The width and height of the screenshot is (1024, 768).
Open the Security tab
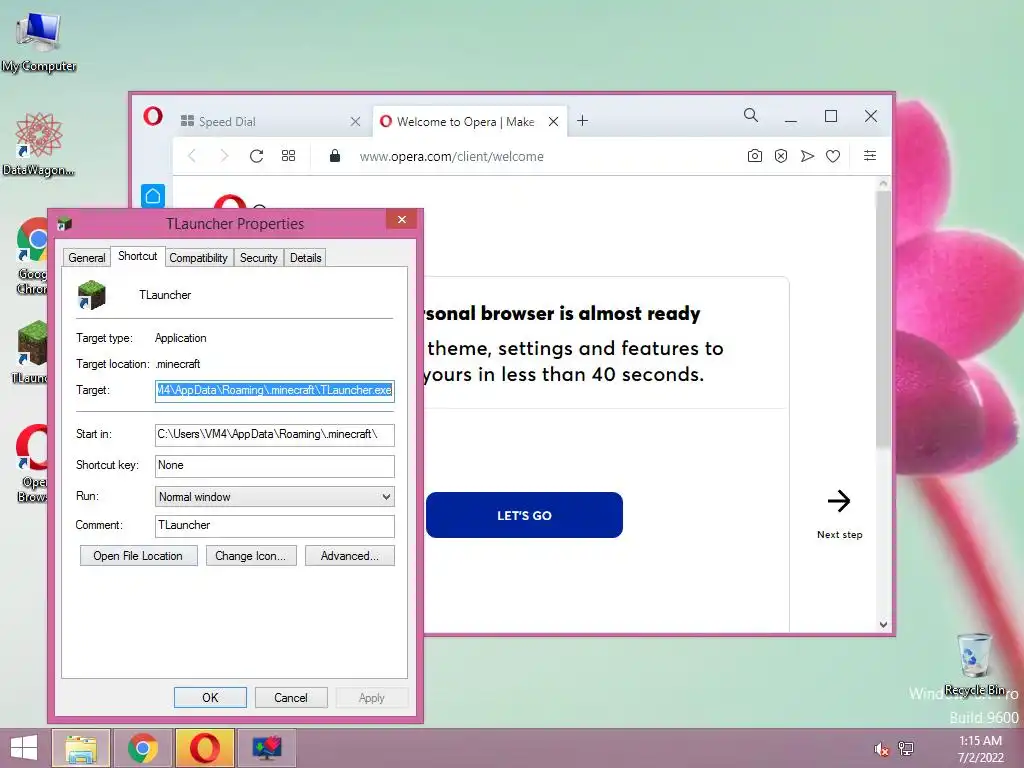pos(259,258)
